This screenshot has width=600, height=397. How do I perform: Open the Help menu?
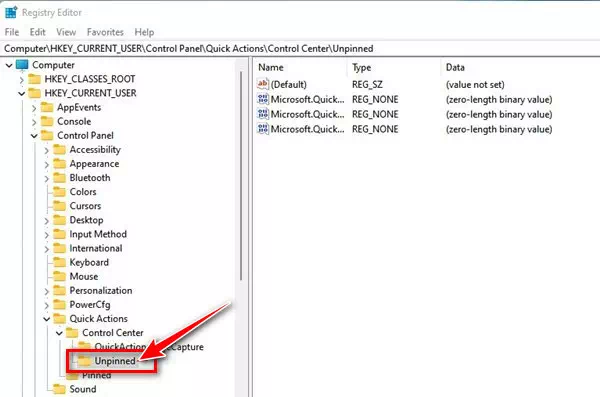click(x=144, y=32)
